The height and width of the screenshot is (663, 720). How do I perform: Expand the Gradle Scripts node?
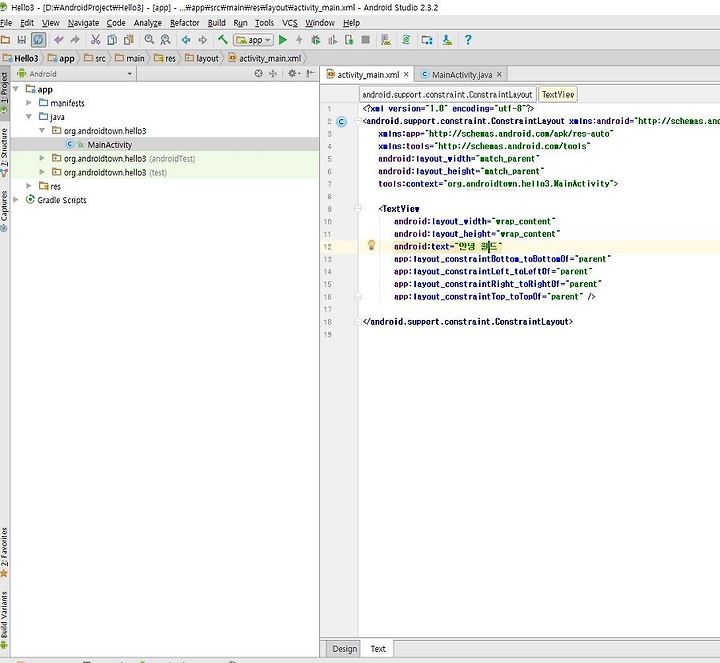[x=16, y=200]
